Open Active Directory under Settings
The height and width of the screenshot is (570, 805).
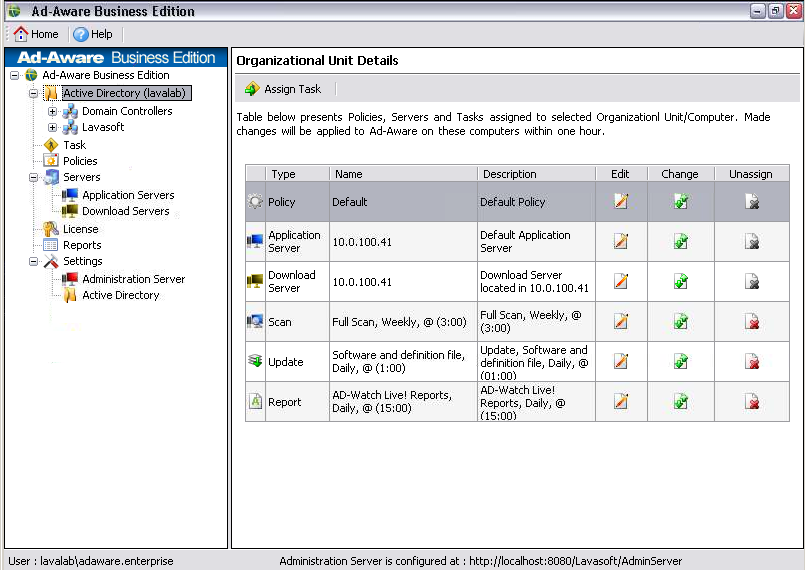tap(121, 295)
